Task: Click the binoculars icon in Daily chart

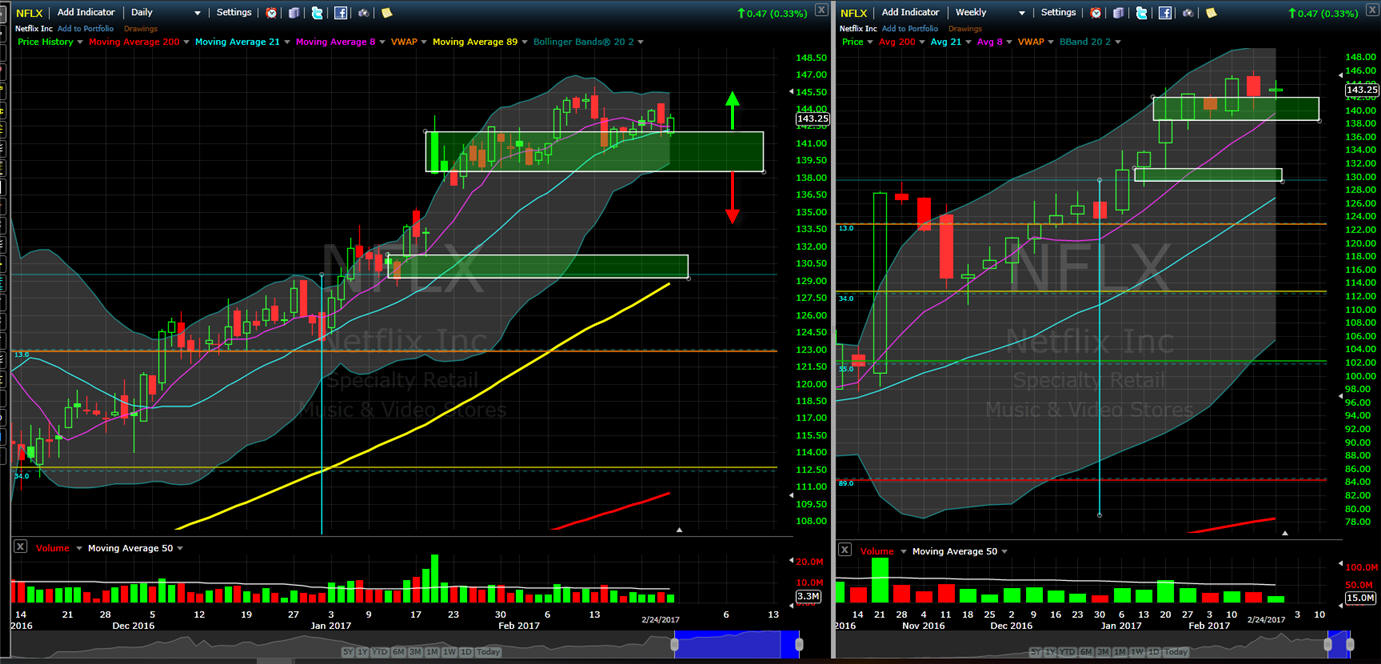Action: (x=363, y=13)
